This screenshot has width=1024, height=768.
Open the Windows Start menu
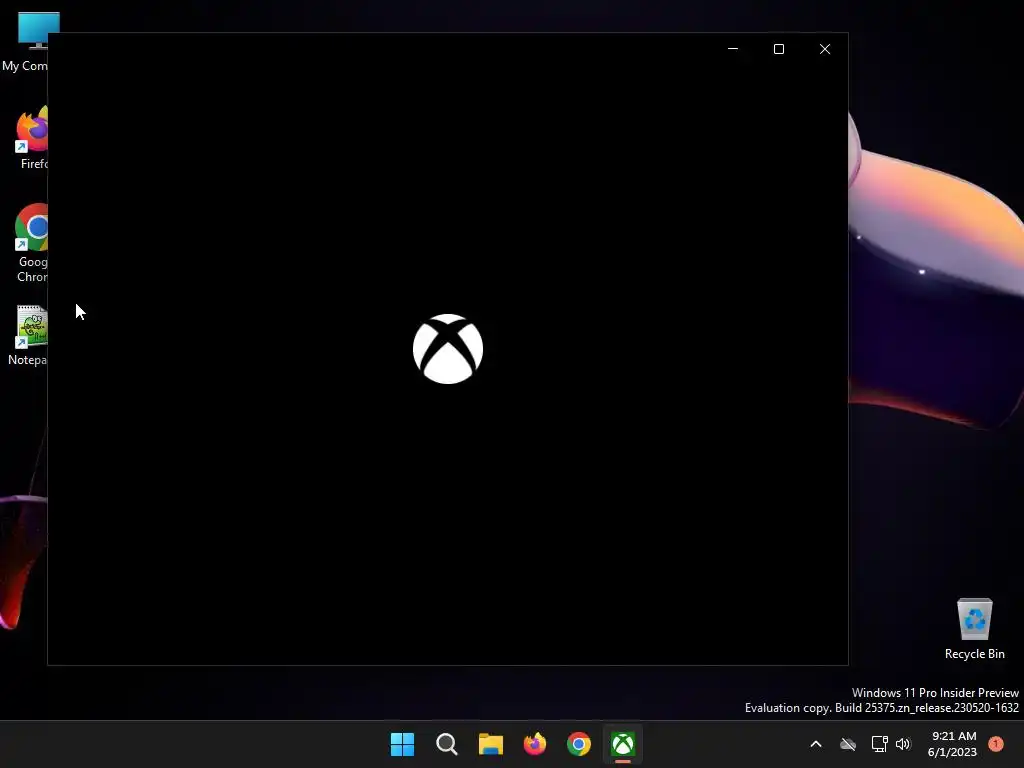point(402,744)
